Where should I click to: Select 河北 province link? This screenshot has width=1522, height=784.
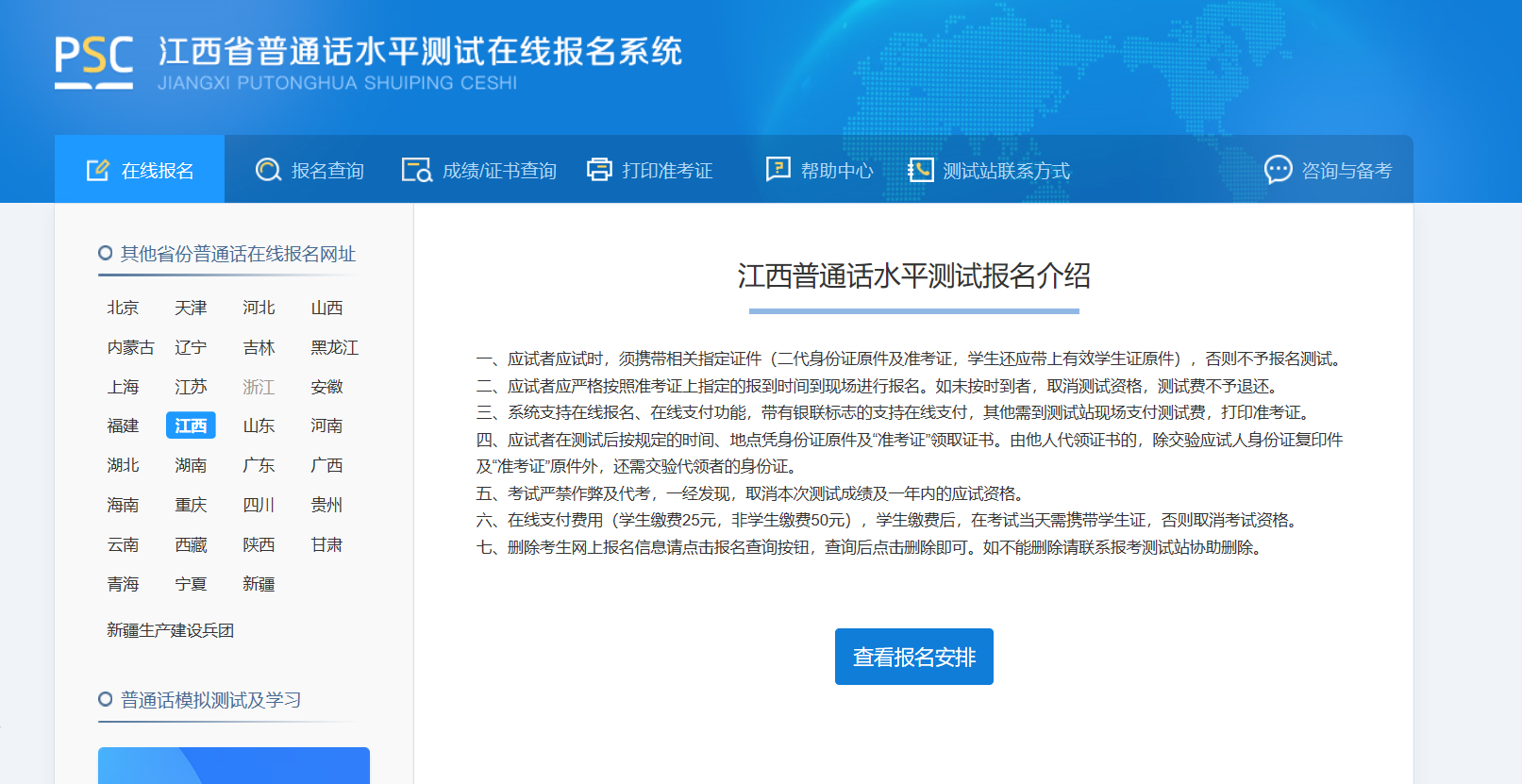tap(259, 308)
